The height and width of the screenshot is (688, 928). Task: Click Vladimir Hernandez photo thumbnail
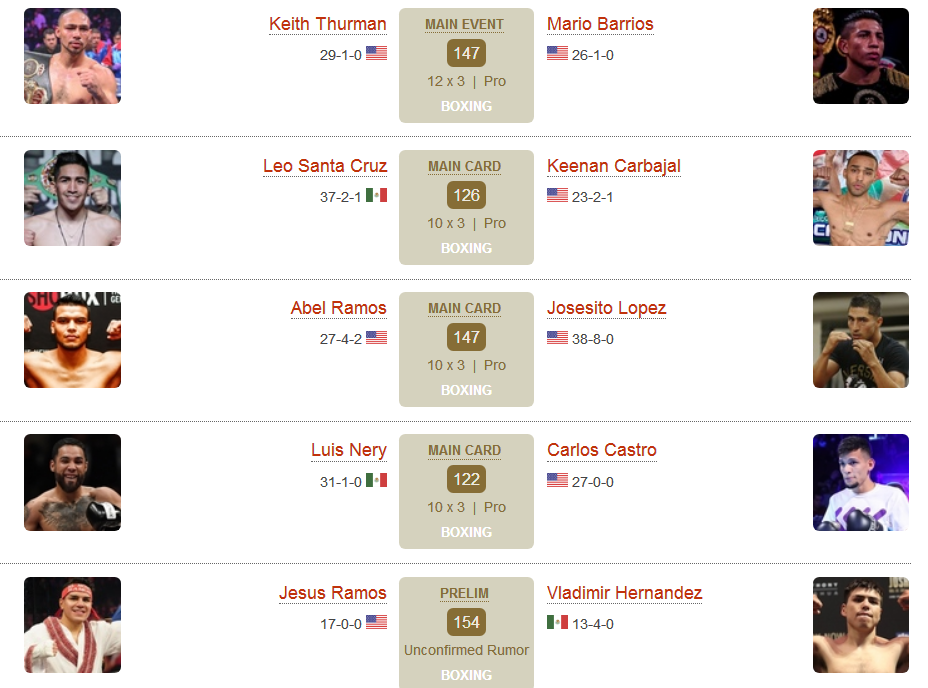coord(861,625)
